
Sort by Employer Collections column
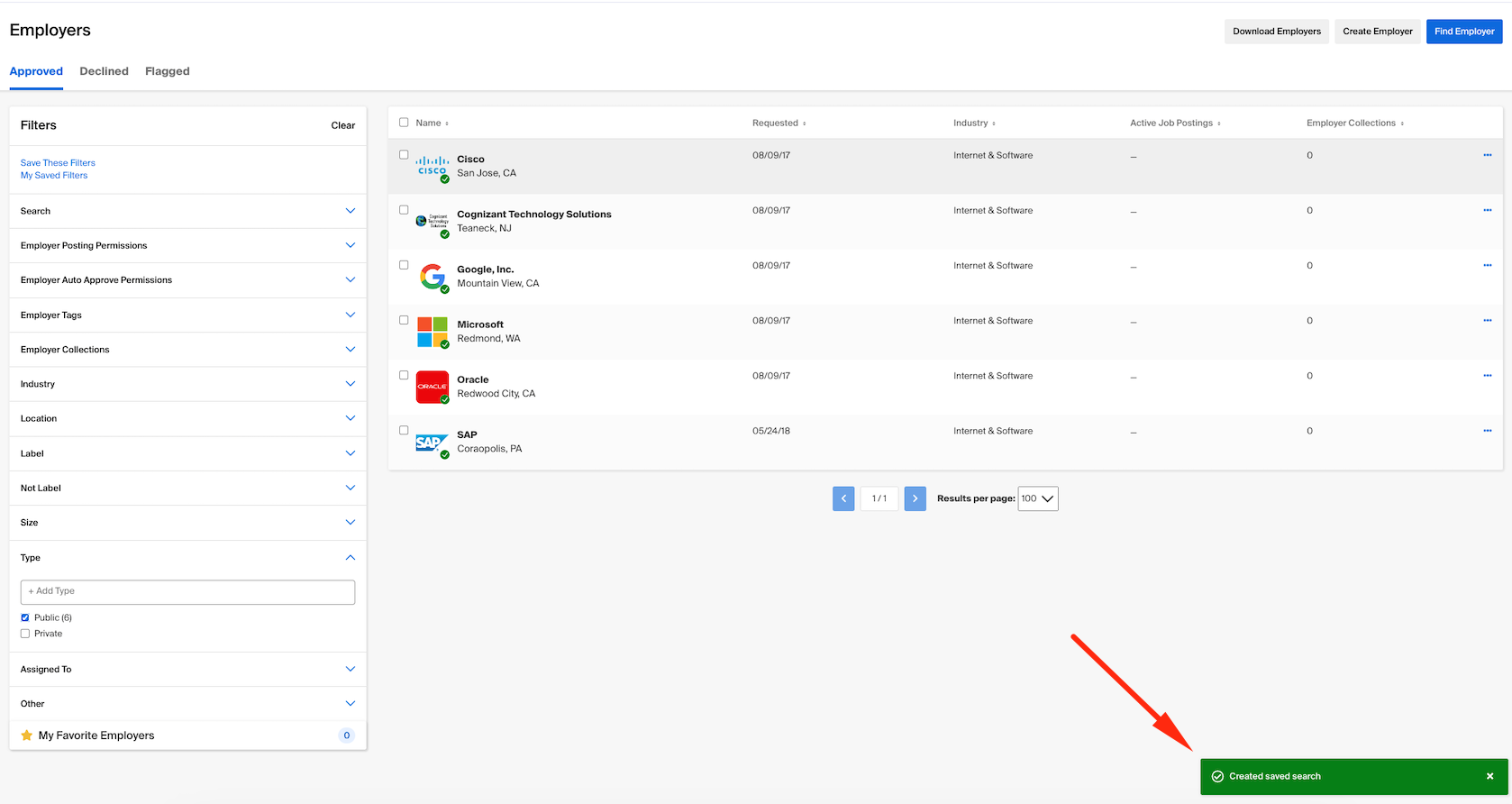tap(1354, 123)
